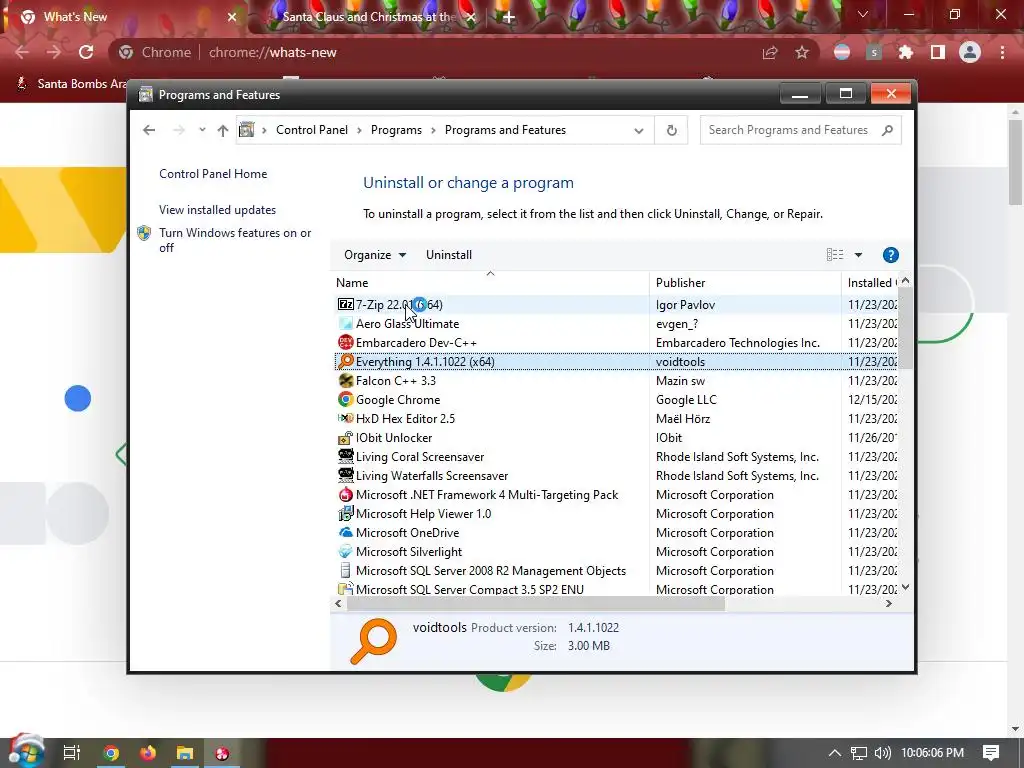This screenshot has height=768, width=1024.
Task: Click the Uninstall toolbar button
Action: (449, 255)
